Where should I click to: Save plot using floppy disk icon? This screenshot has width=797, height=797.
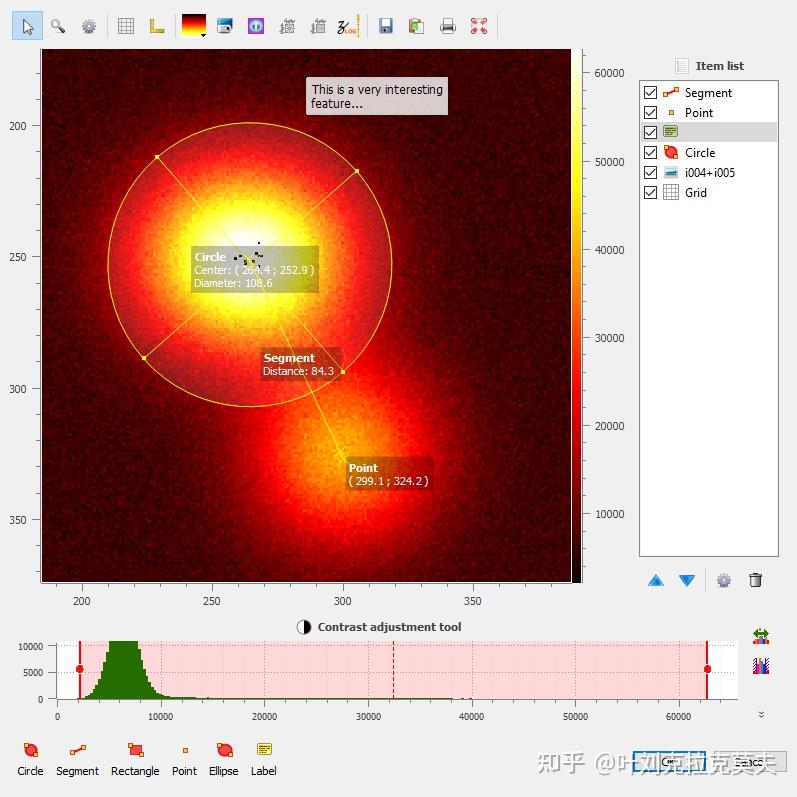386,26
